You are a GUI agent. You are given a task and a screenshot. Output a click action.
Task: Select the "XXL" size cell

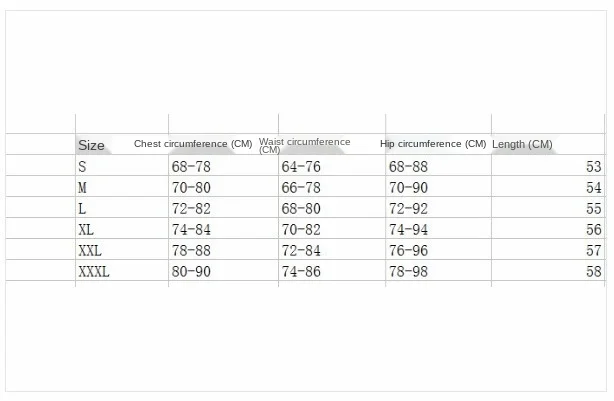pyautogui.click(x=90, y=251)
